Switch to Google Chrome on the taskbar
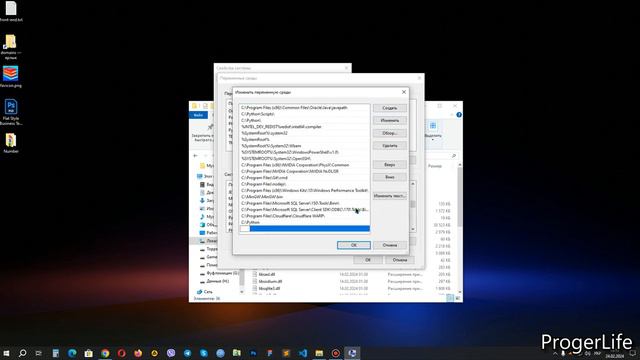This screenshot has height=360, width=640. pos(105,353)
